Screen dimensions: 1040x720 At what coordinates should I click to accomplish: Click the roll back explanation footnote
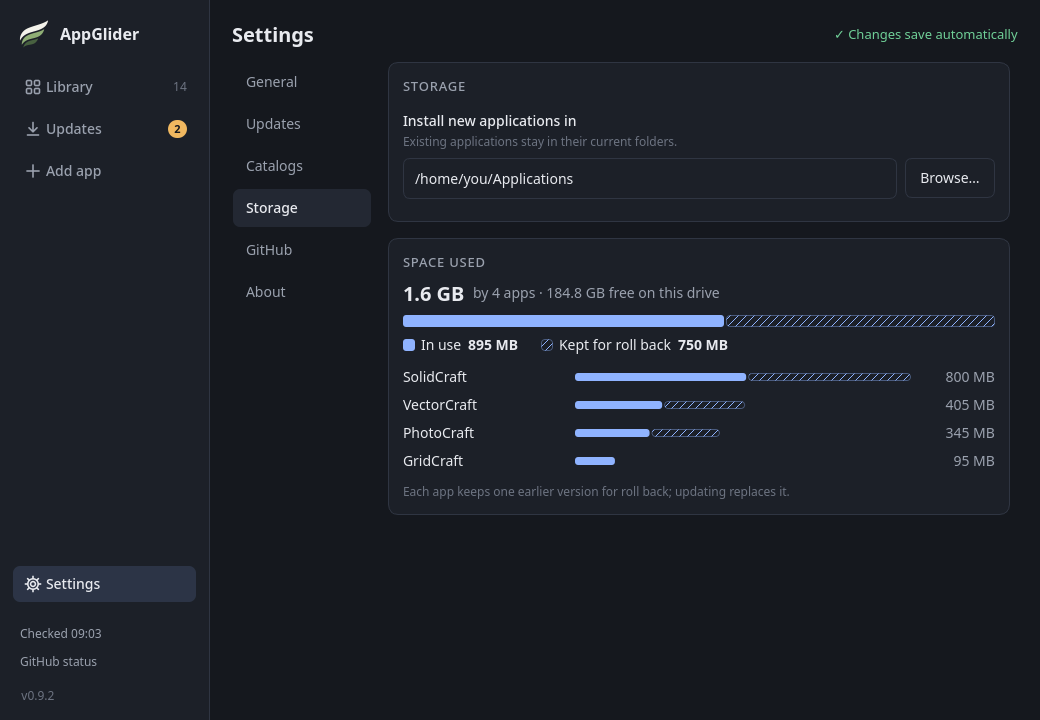coord(596,491)
